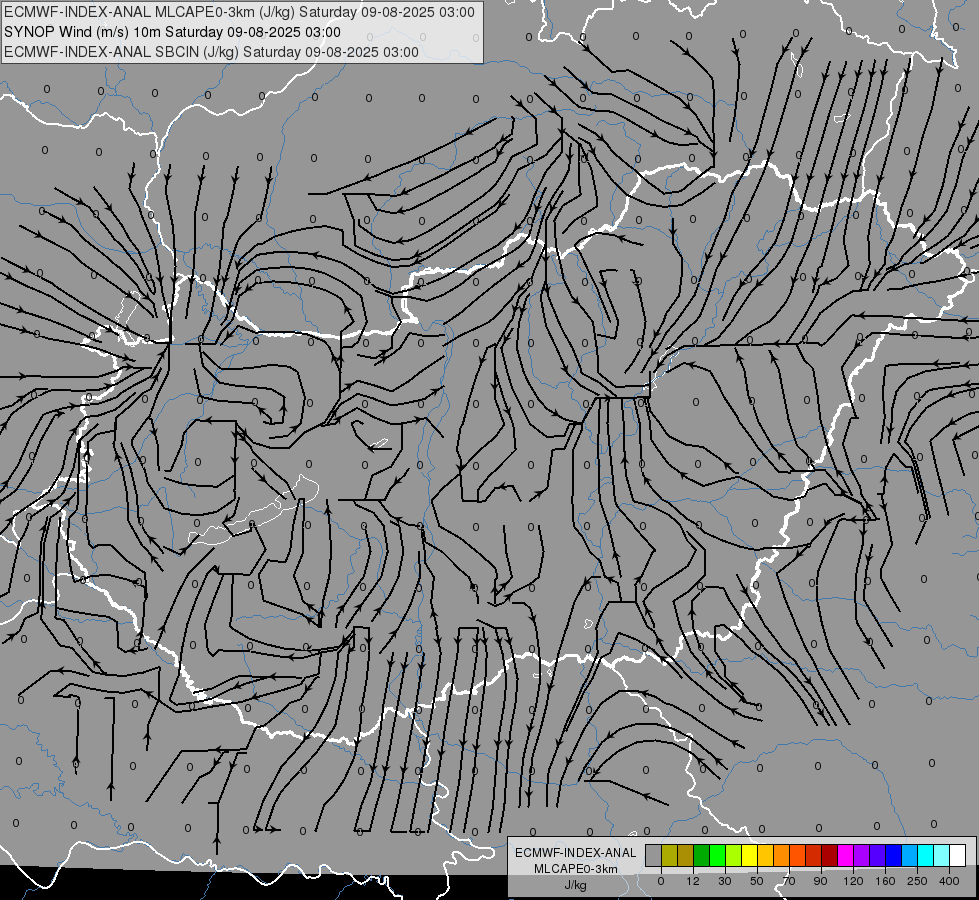The width and height of the screenshot is (979, 900).
Task: Click the lime yellow-green legend swatch
Action: click(734, 855)
